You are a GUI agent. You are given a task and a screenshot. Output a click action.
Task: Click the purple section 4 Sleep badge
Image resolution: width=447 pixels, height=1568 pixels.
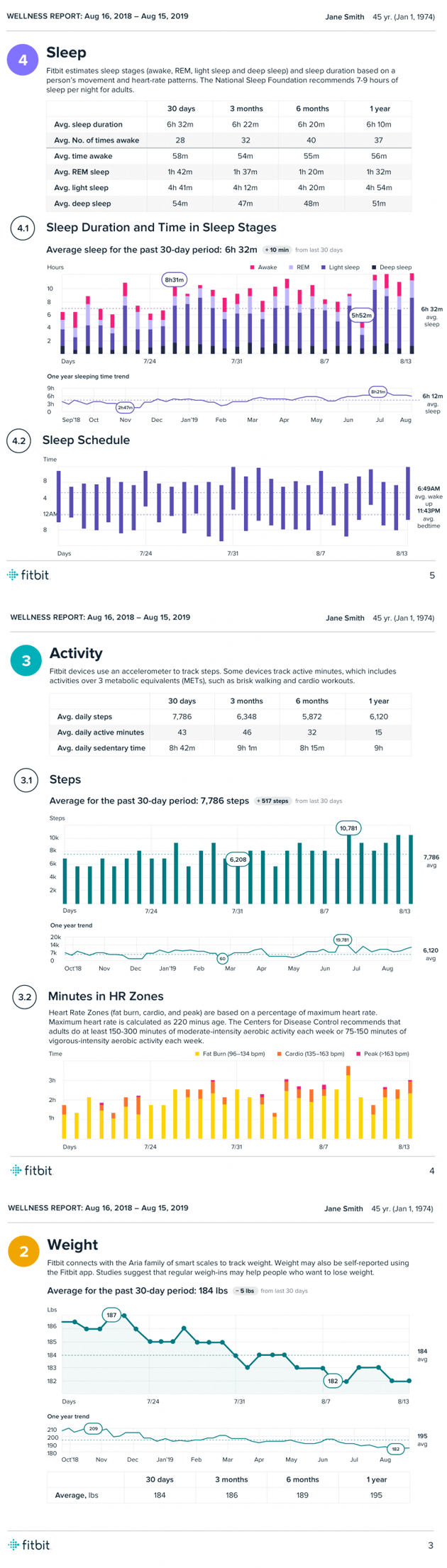[x=23, y=60]
